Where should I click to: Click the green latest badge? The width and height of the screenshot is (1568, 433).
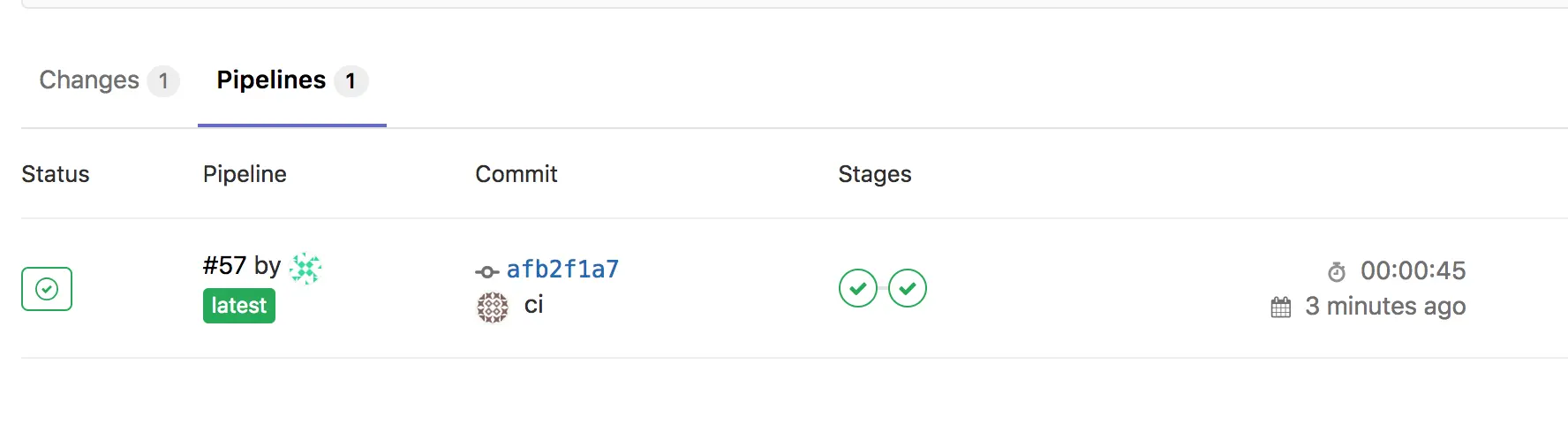click(238, 306)
